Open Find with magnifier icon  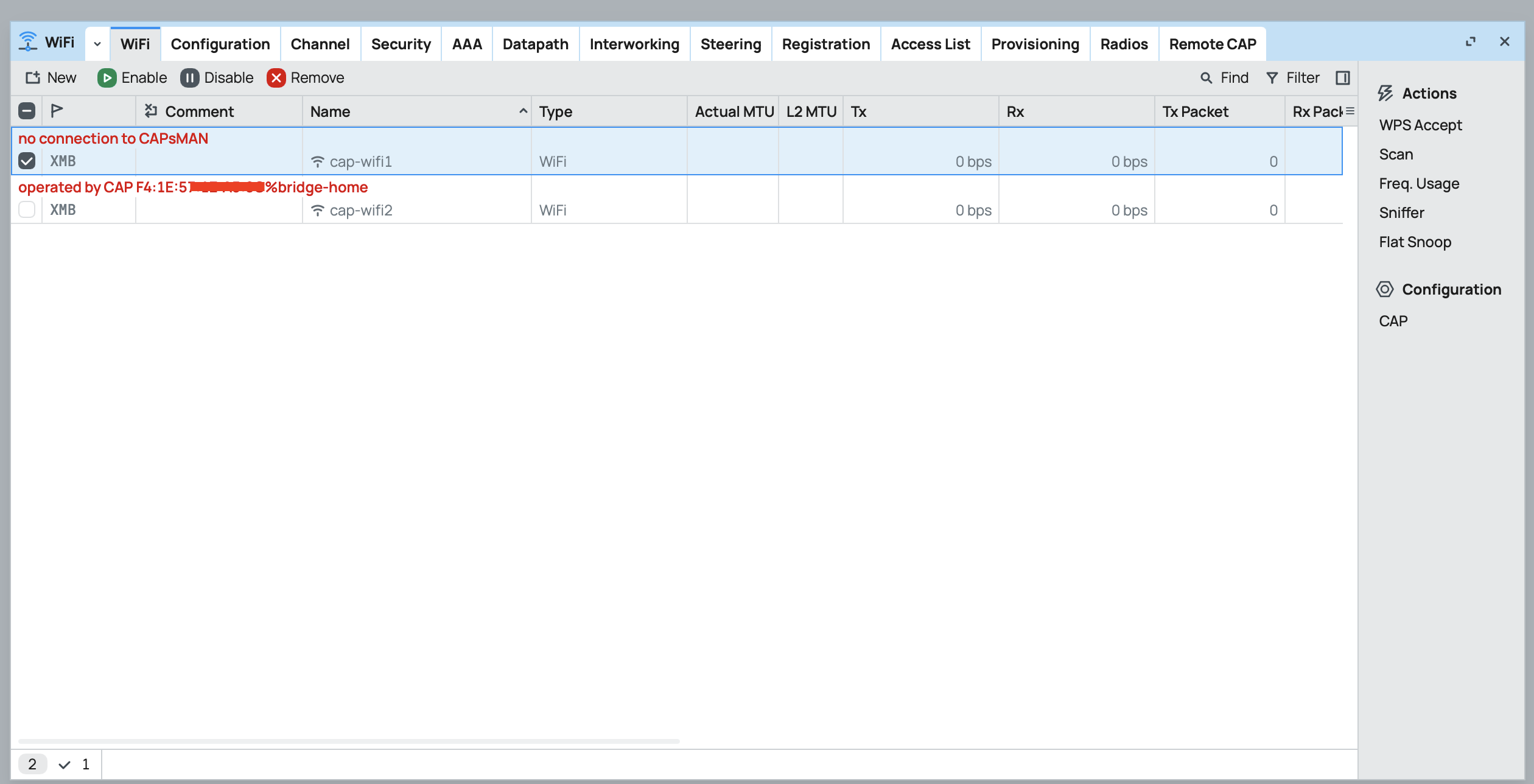pos(1206,78)
